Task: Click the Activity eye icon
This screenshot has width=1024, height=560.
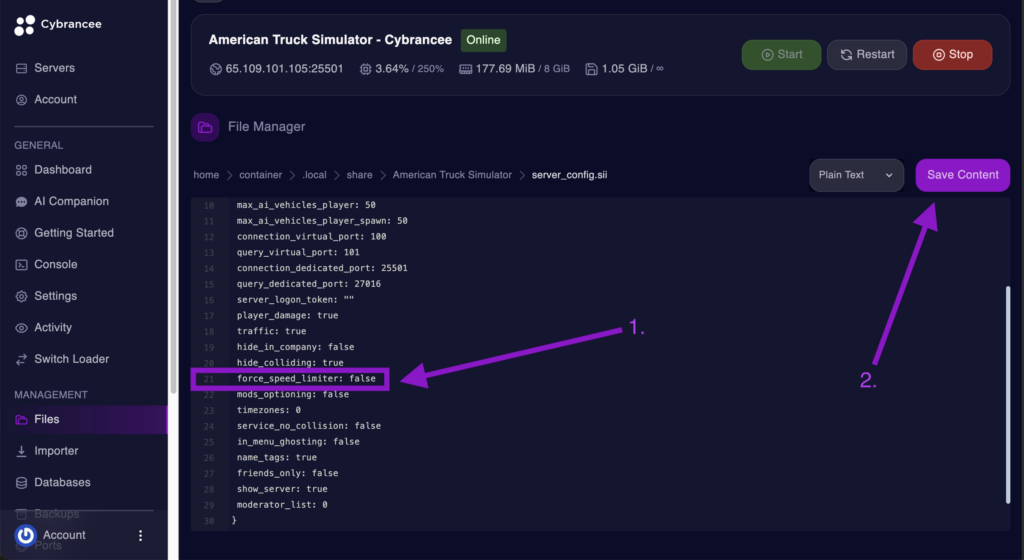Action: coord(21,328)
